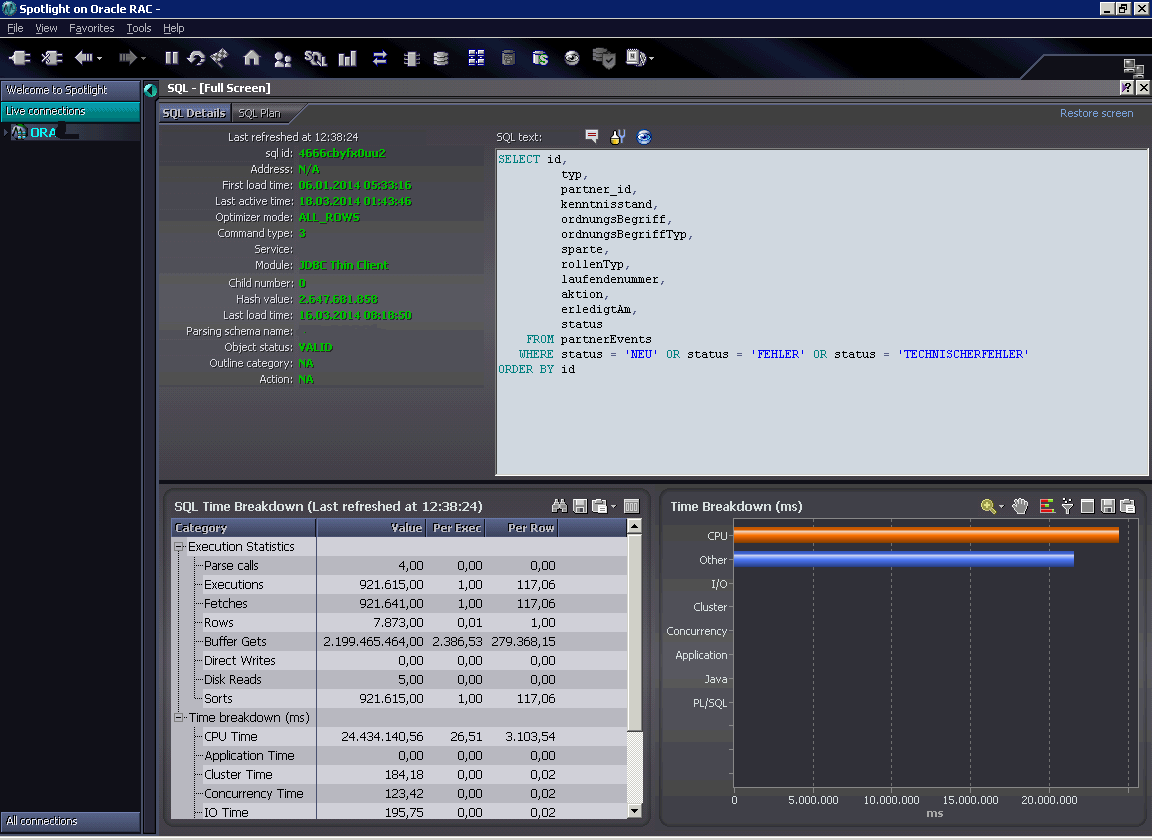Select Welcome to Spotlight pane header
Screen dimensions: 1152x840
(x=71, y=90)
